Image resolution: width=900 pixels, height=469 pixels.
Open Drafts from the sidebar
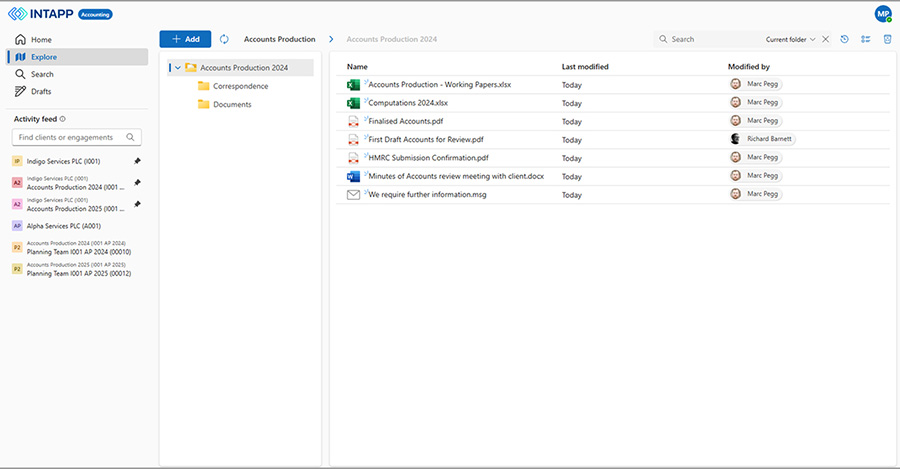[41, 91]
